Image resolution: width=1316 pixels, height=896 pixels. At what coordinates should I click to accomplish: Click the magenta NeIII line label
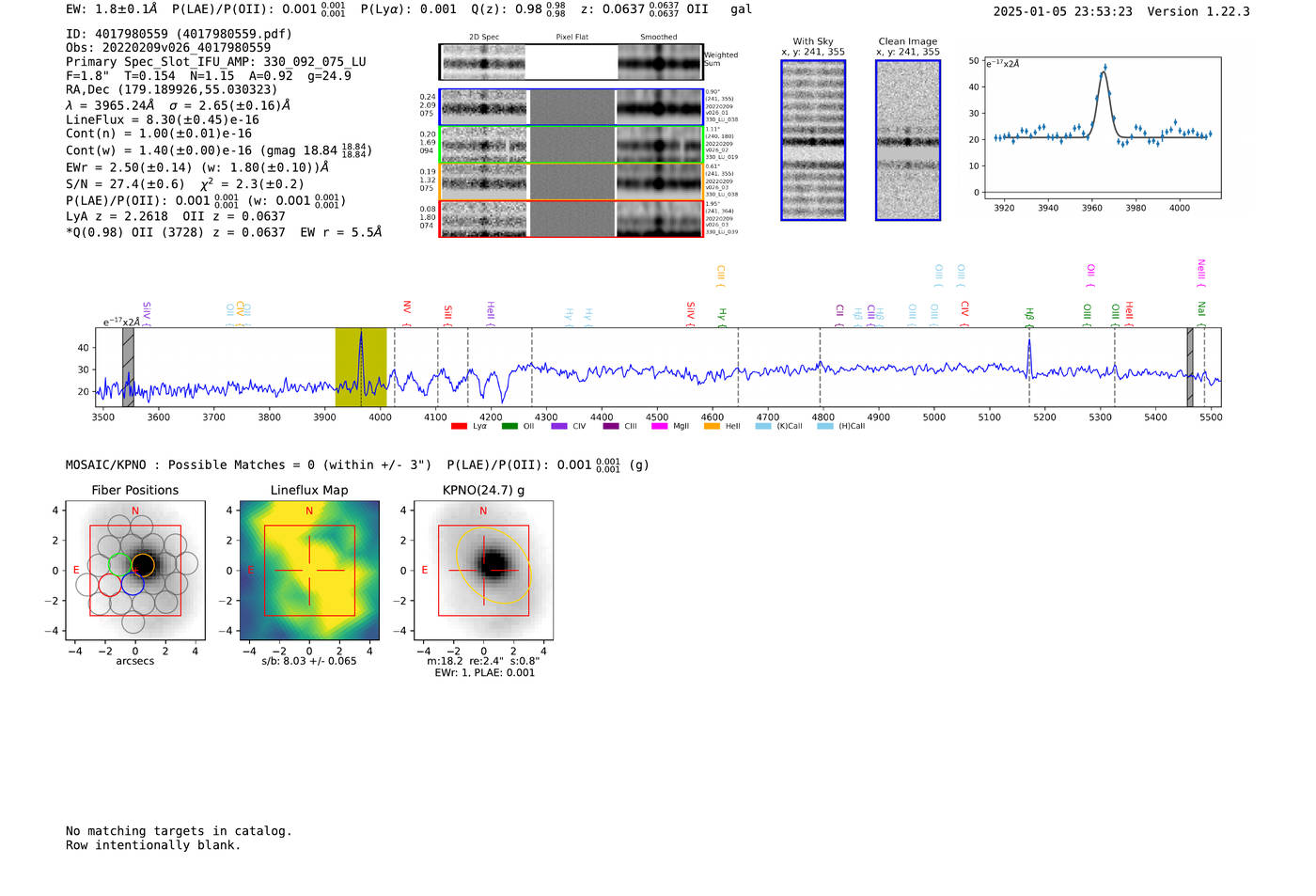click(1201, 273)
